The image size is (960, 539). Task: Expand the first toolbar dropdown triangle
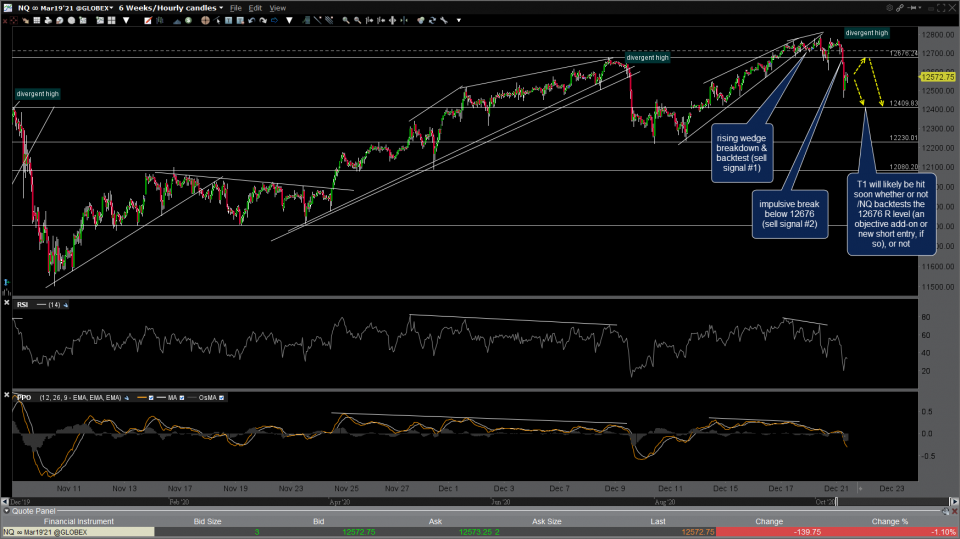126,20
